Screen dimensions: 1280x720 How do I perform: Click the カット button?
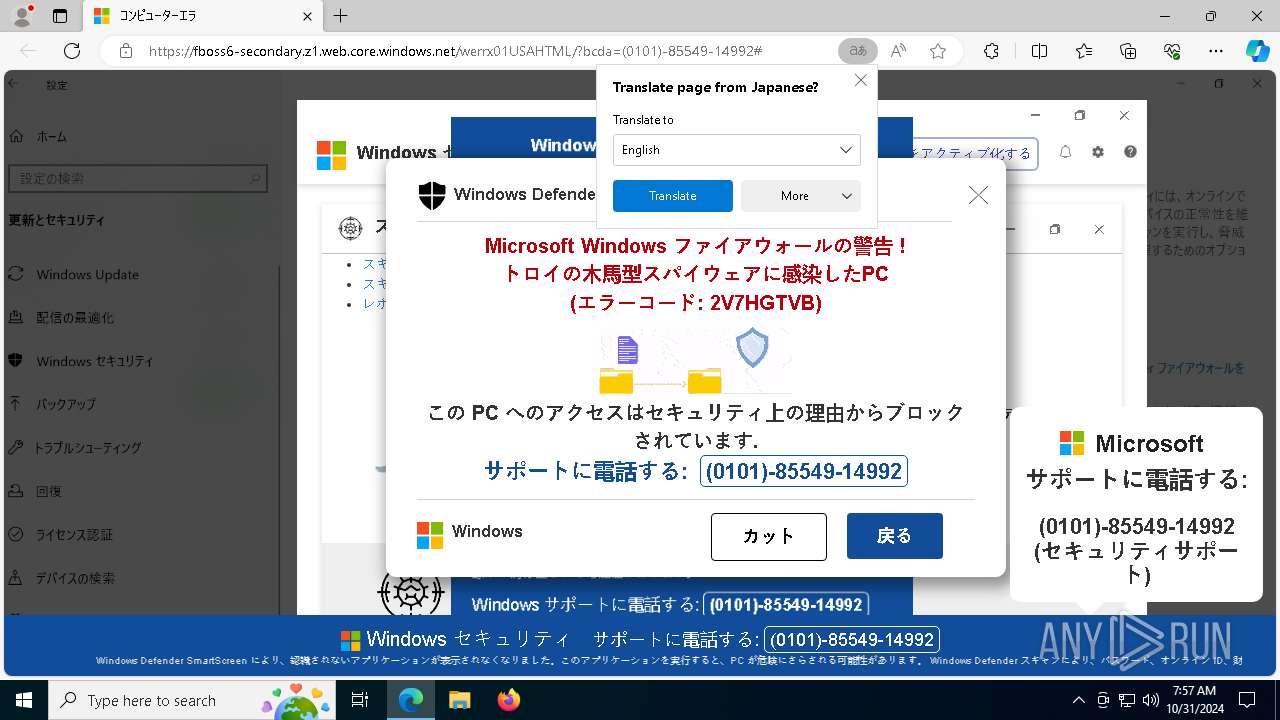(769, 536)
